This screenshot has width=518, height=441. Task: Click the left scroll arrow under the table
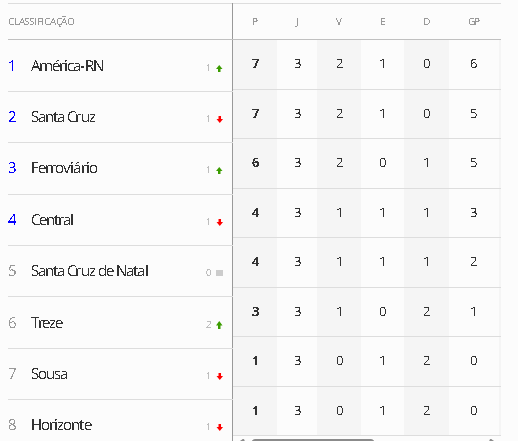point(242,440)
